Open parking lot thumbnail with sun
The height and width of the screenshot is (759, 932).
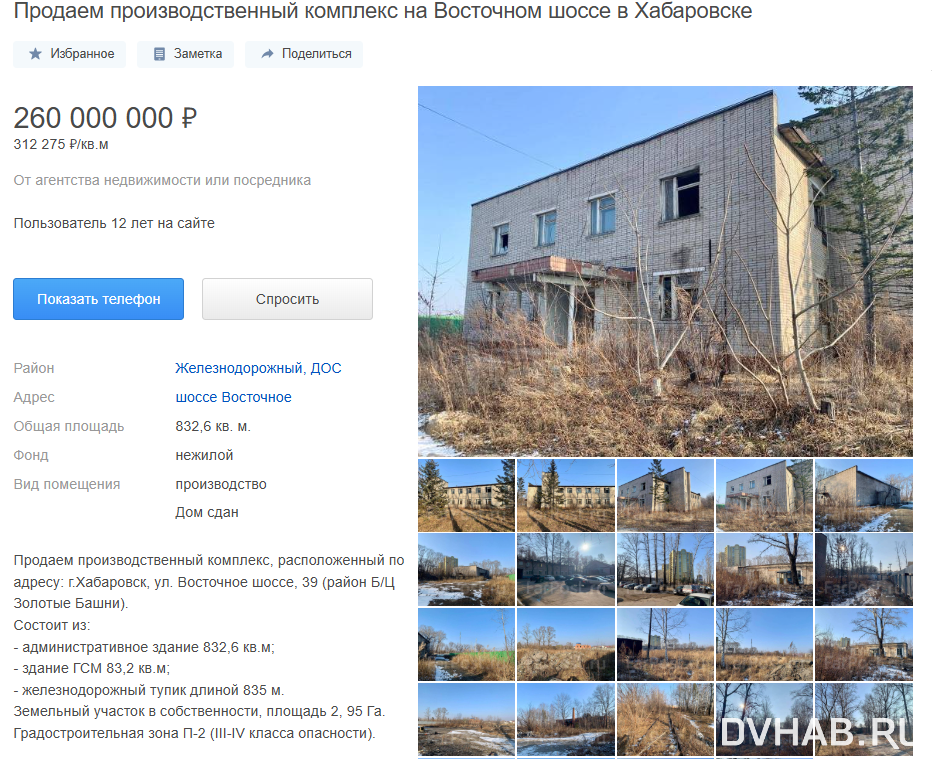point(566,569)
